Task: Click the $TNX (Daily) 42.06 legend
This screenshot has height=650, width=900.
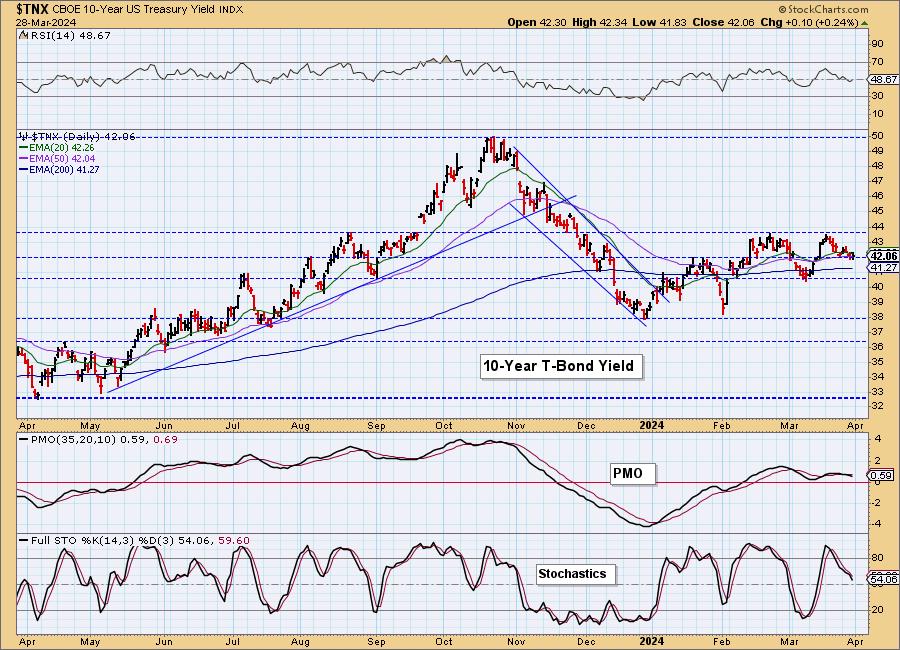Action: 77,137
